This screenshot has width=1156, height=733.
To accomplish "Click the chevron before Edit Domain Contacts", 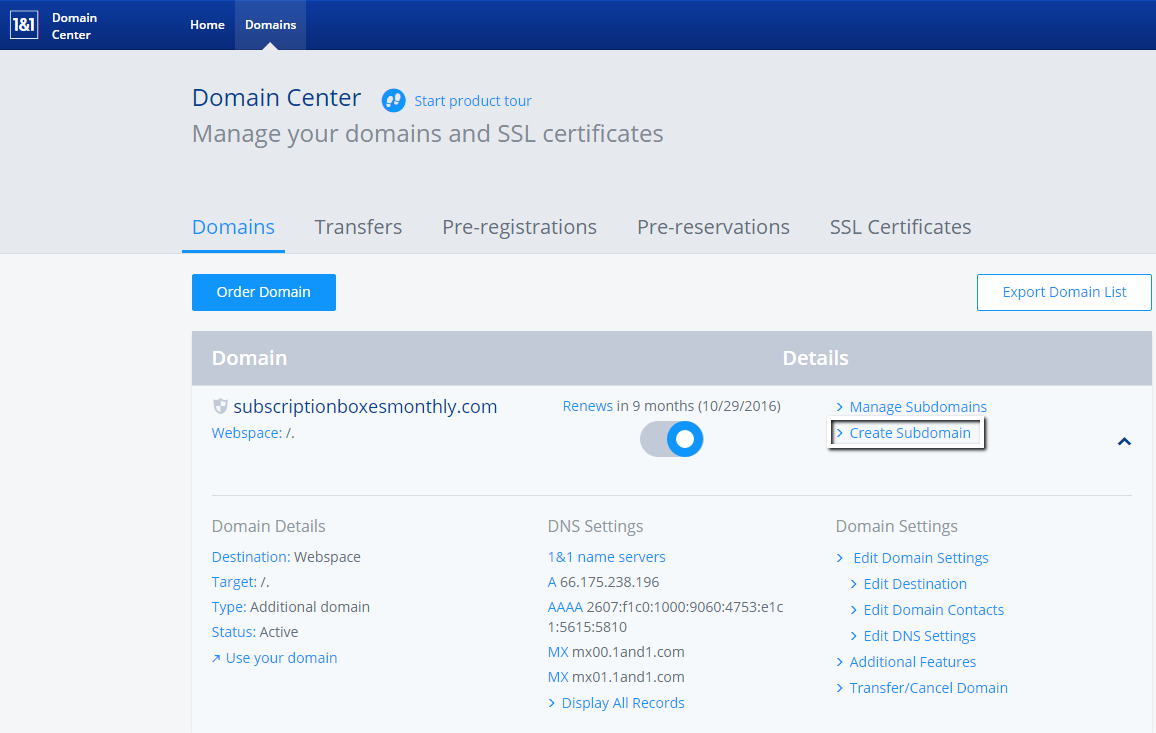I will pos(854,610).
